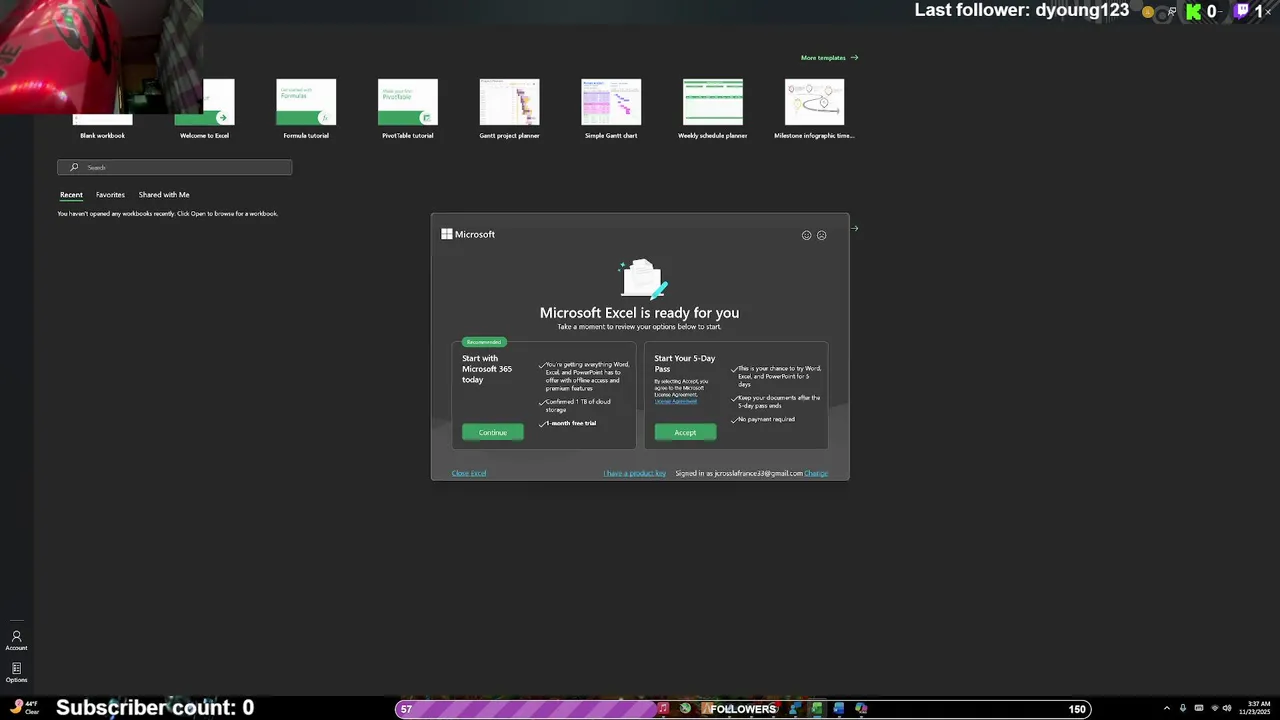Switch to the Recent tab
The height and width of the screenshot is (720, 1280).
point(71,195)
